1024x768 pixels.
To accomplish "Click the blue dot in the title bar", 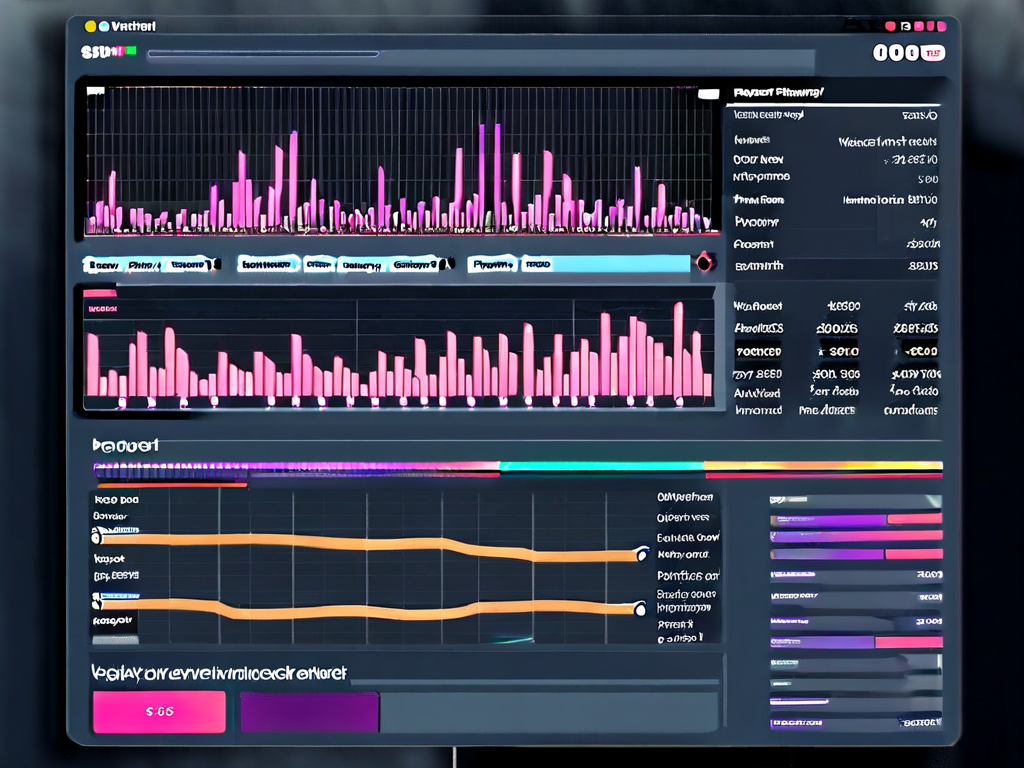I will 105,26.
